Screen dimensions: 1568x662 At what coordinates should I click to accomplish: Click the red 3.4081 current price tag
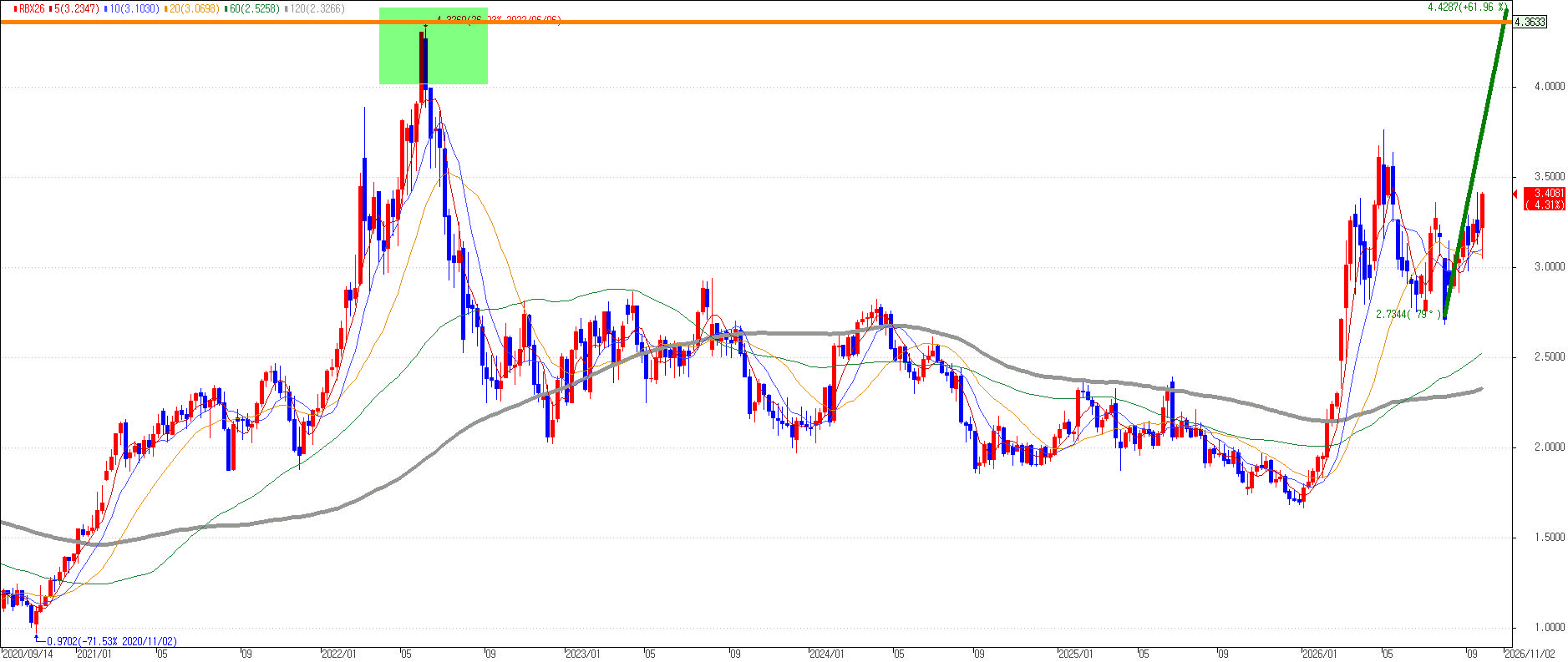[1544, 199]
